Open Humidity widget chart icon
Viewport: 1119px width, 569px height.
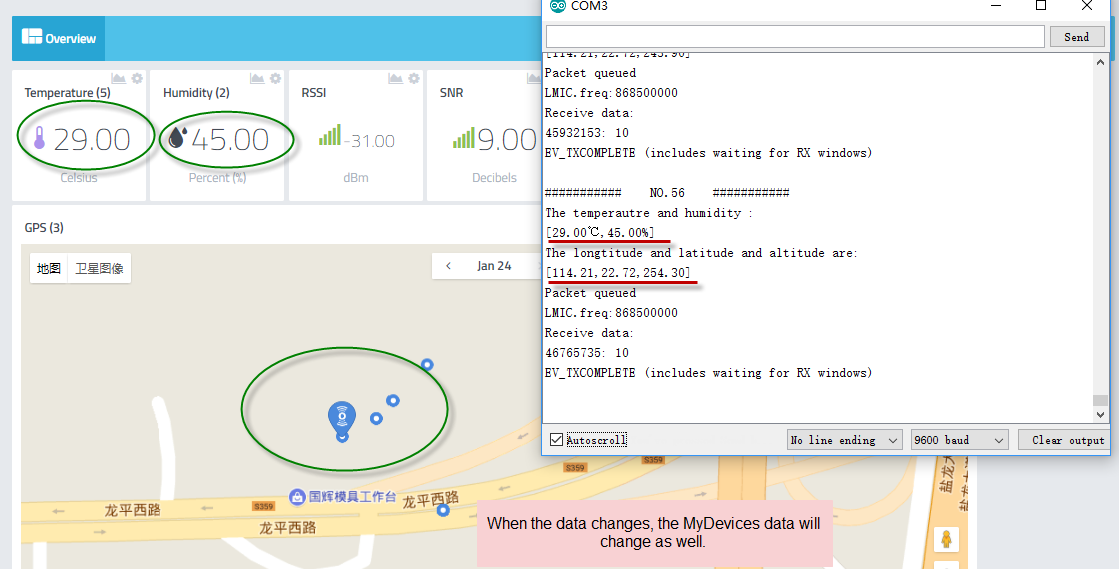pos(257,78)
